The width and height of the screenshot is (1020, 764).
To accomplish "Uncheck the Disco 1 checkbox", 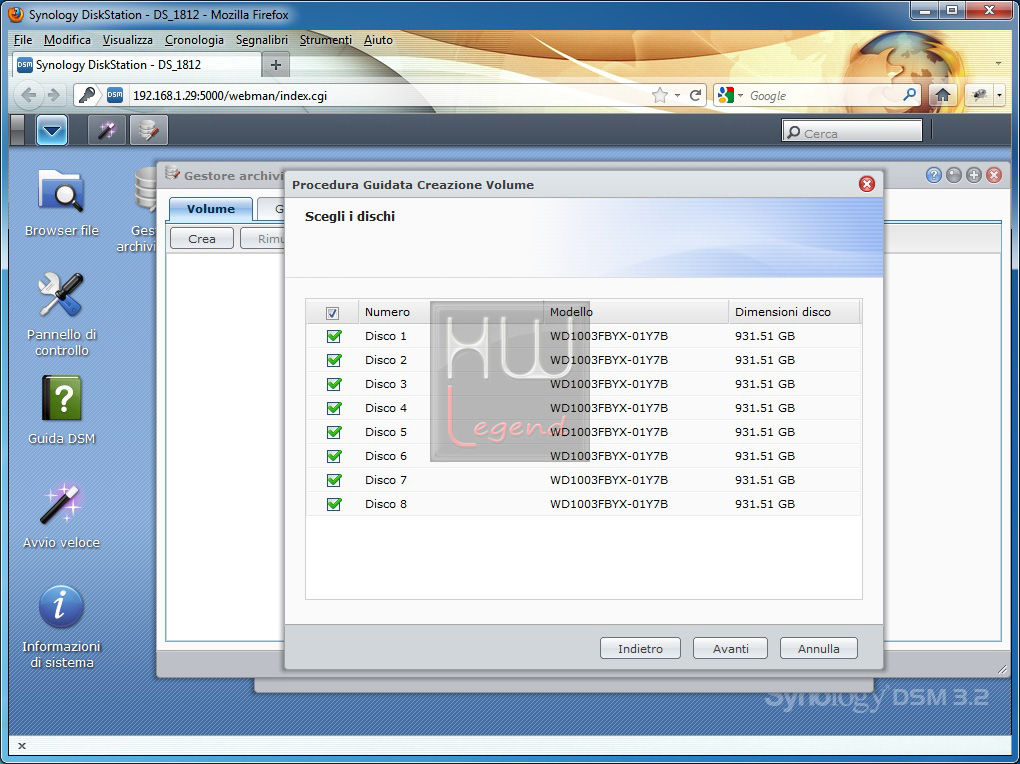I will pyautogui.click(x=334, y=336).
